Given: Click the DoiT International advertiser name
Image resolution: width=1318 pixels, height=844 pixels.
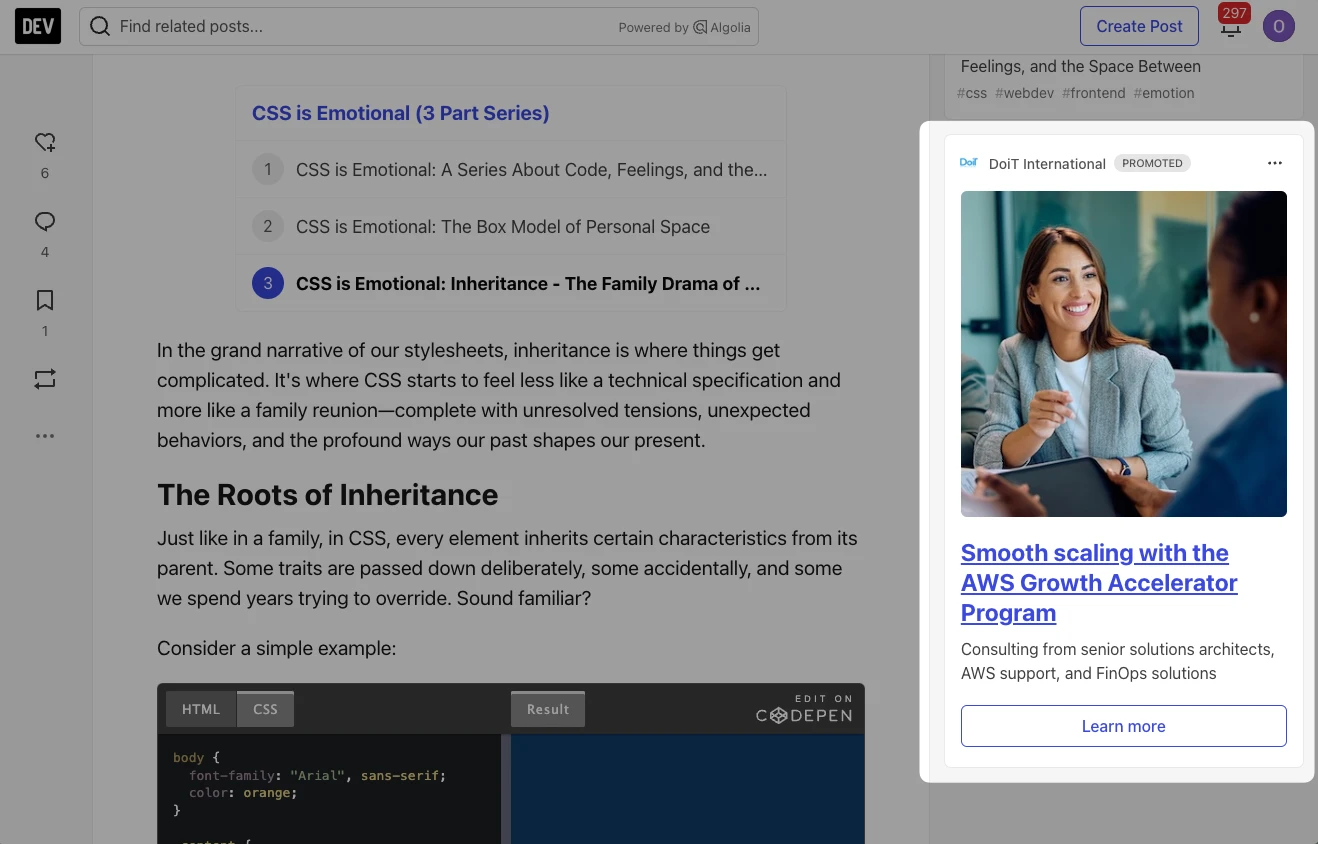Looking at the screenshot, I should [1047, 164].
